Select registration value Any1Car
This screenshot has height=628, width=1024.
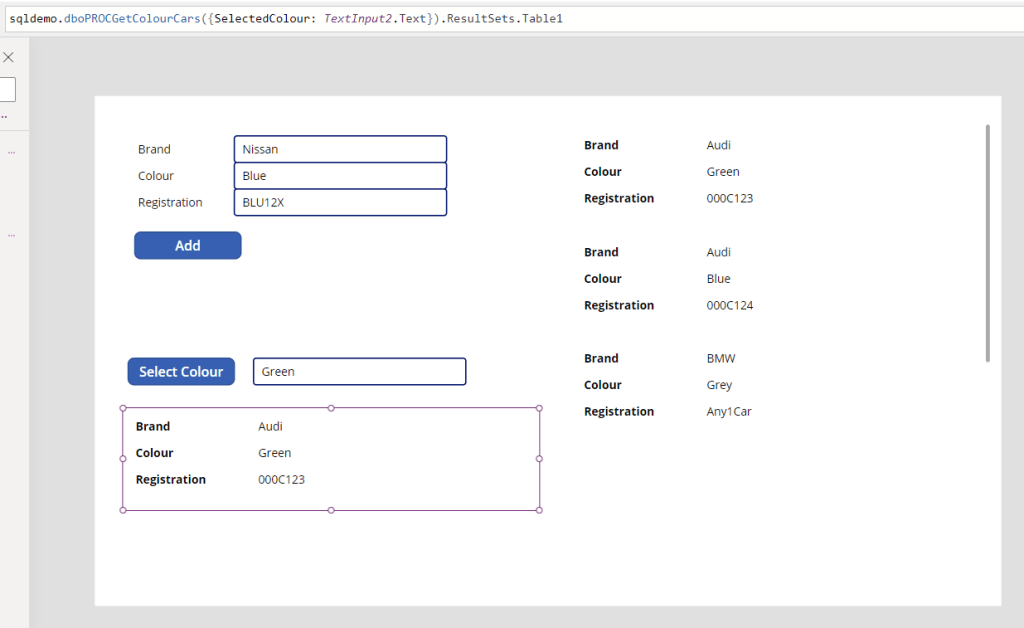click(x=729, y=412)
